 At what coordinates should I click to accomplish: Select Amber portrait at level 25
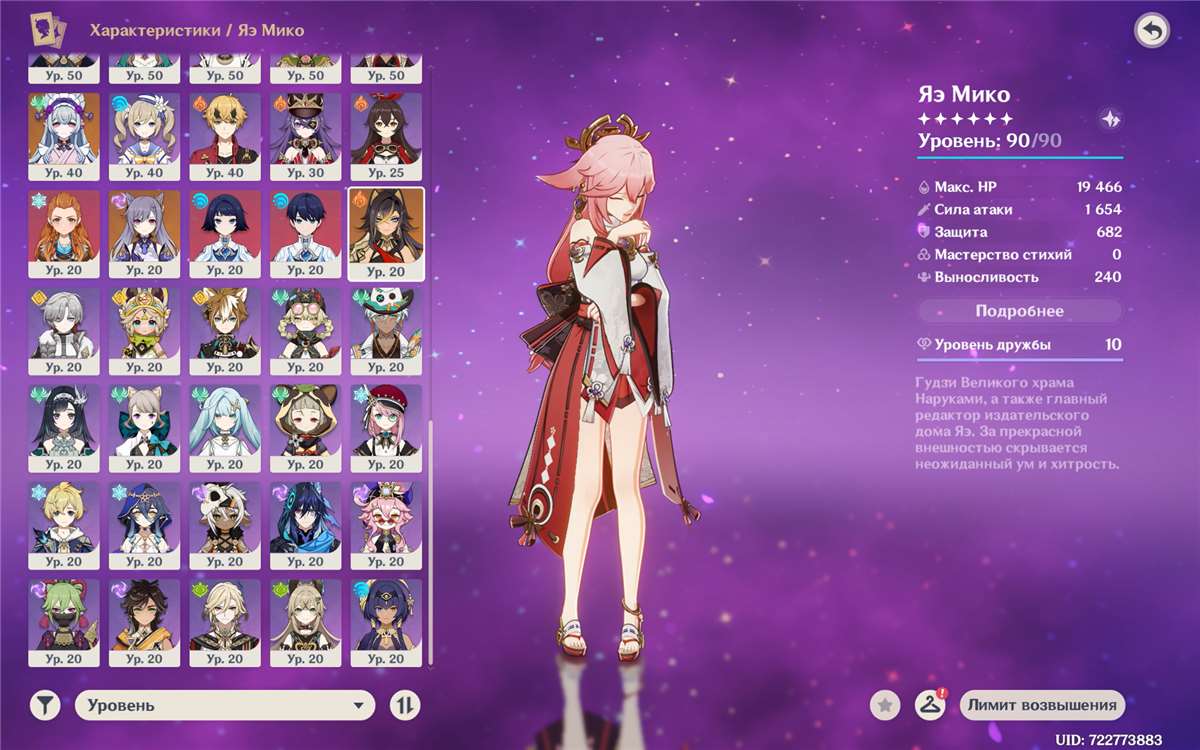pyautogui.click(x=386, y=138)
